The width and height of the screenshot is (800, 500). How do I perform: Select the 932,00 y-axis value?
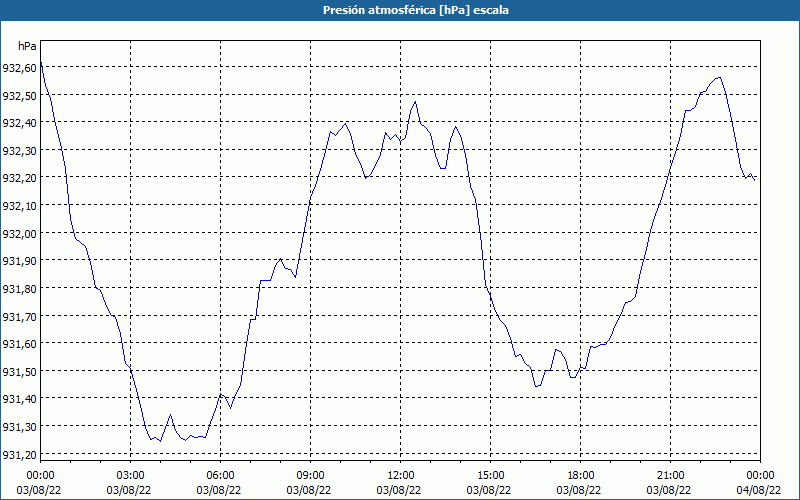(19, 233)
